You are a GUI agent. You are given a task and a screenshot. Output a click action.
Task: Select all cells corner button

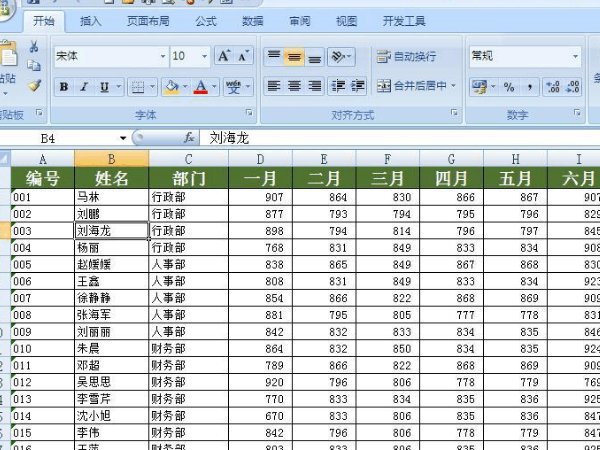pyautogui.click(x=5, y=158)
